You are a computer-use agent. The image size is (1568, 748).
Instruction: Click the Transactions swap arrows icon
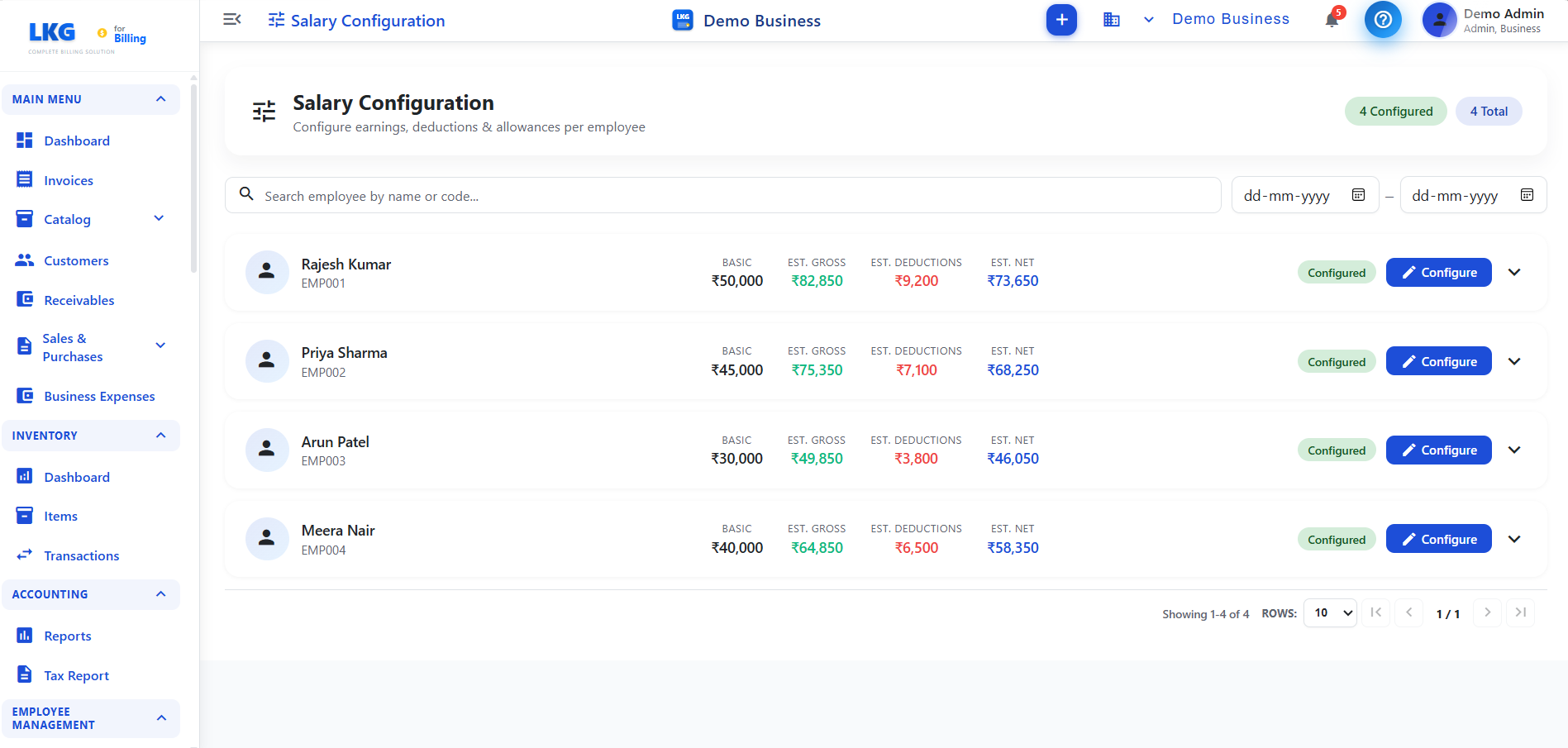point(25,555)
